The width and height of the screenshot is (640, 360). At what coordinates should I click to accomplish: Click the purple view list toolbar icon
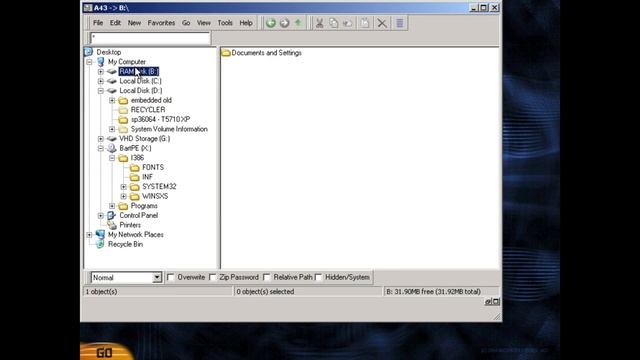(x=400, y=23)
